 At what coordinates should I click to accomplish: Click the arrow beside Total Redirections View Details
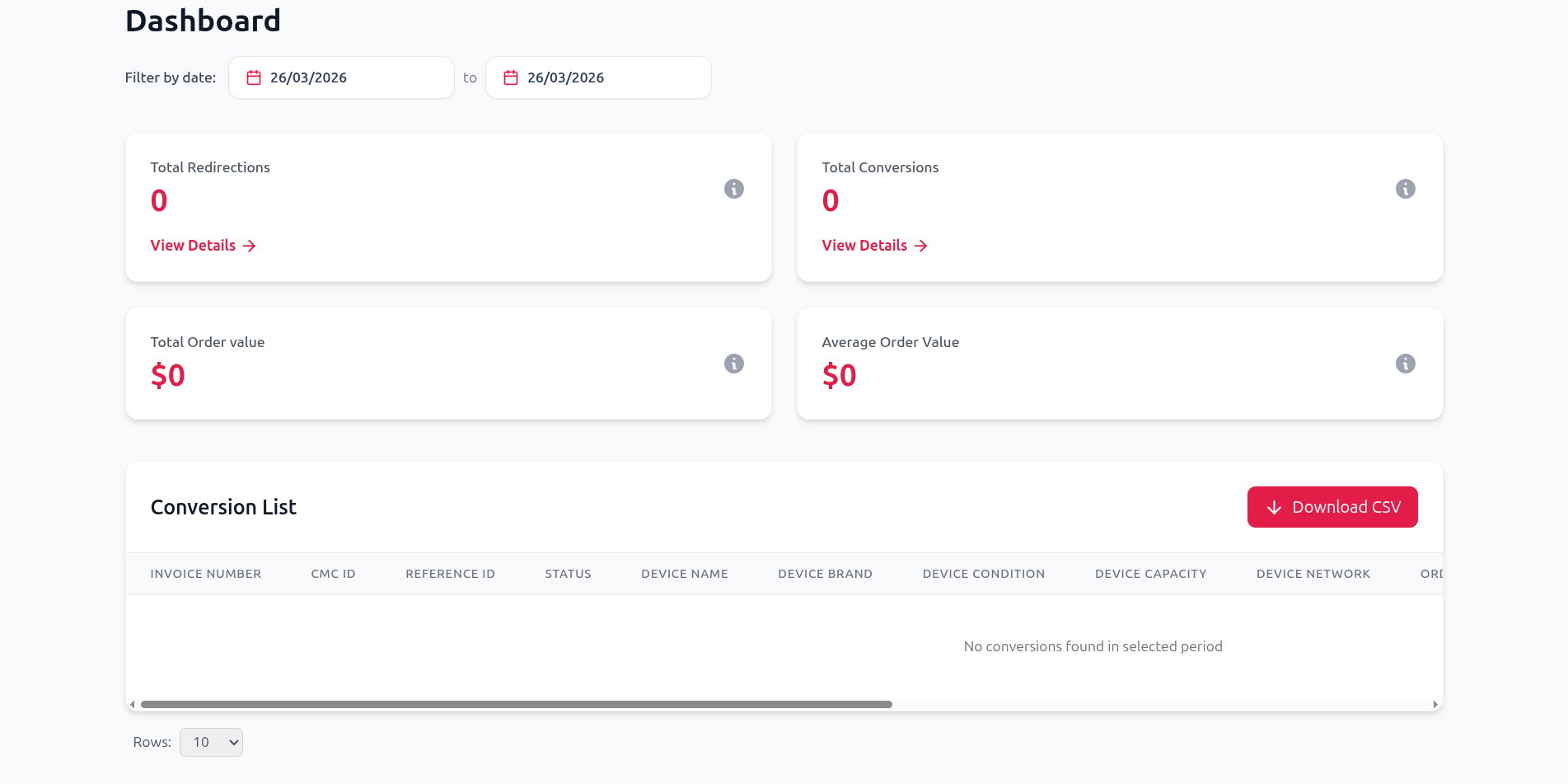(250, 245)
